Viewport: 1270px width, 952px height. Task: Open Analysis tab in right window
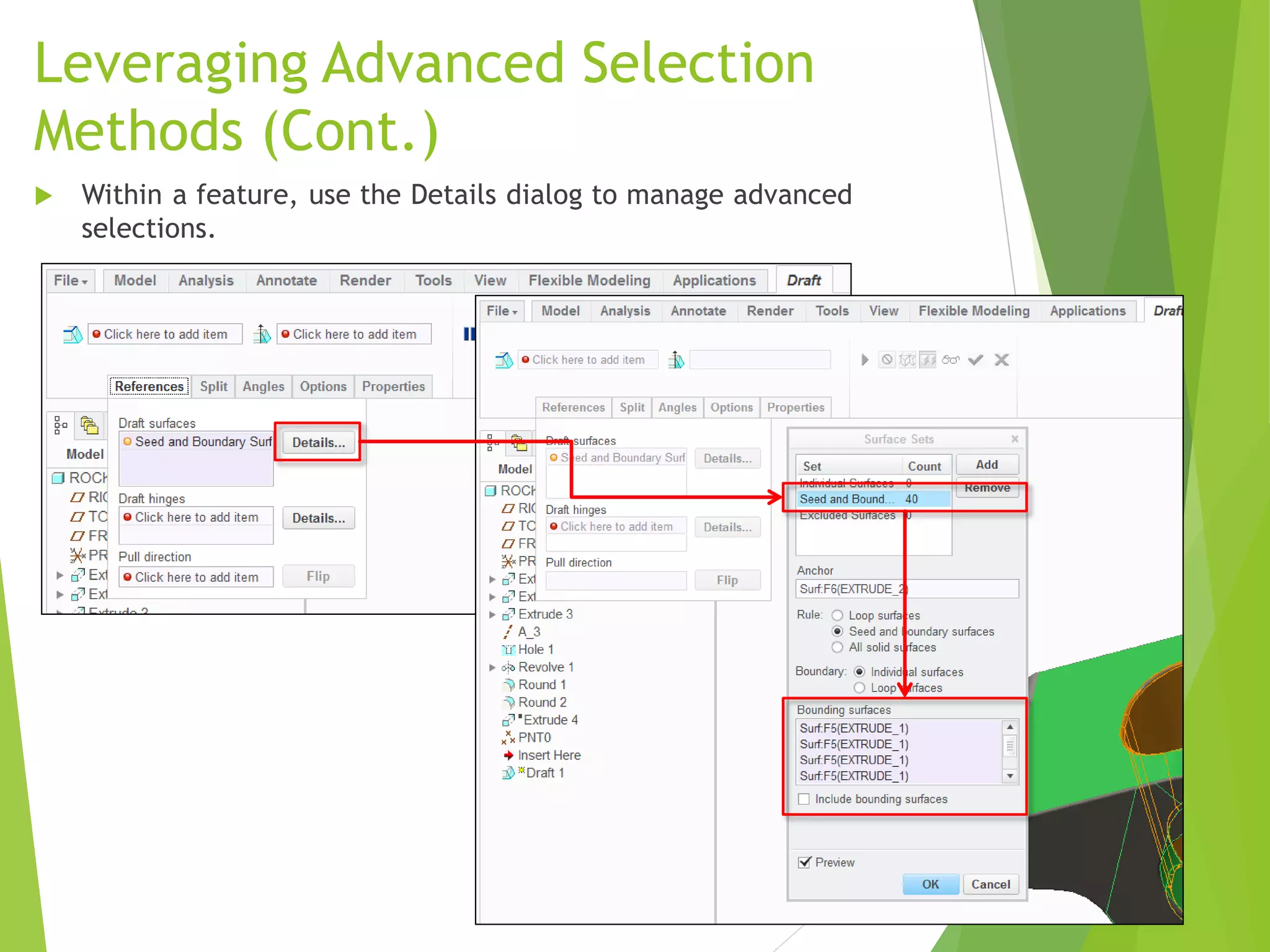click(x=625, y=311)
